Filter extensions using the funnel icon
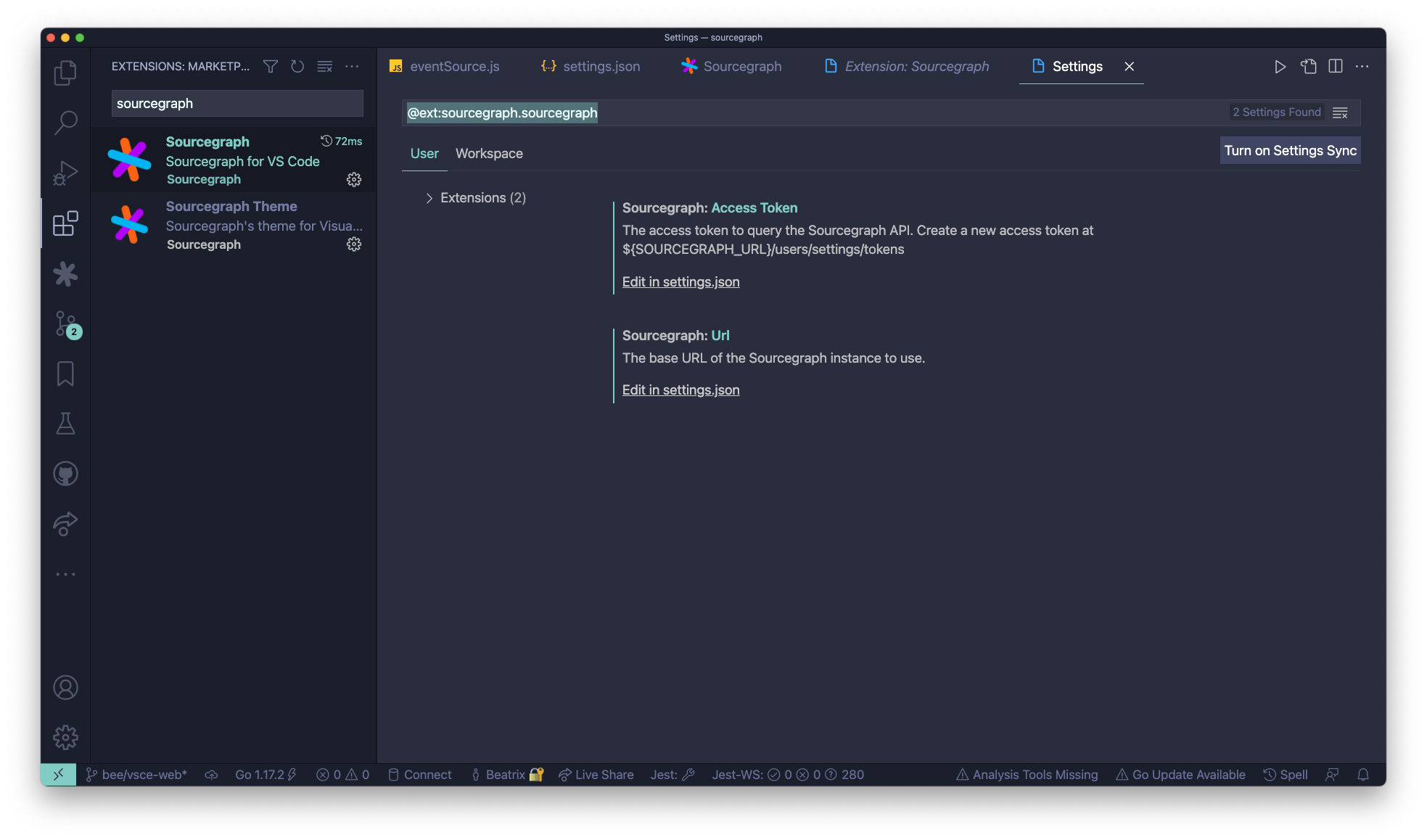1427x840 pixels. point(271,67)
